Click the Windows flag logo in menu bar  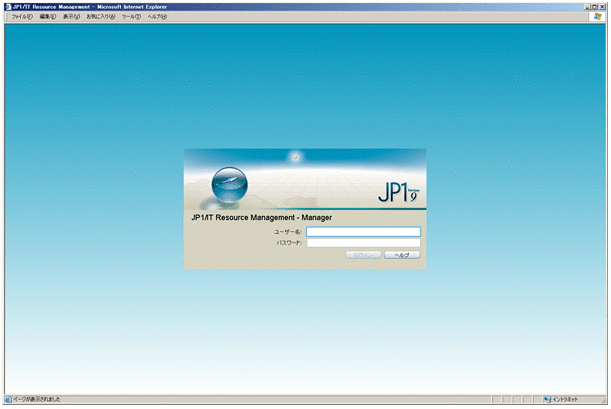click(x=597, y=16)
